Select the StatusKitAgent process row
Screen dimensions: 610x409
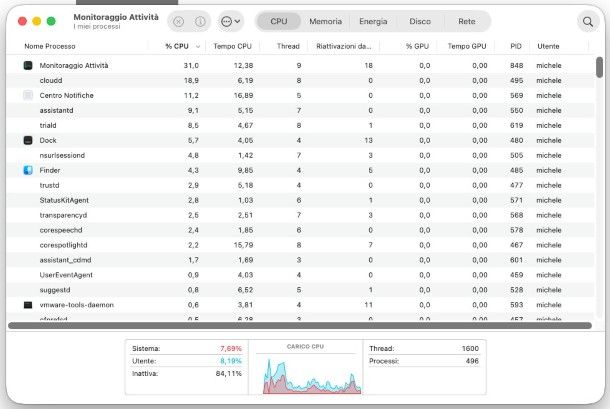click(300, 200)
